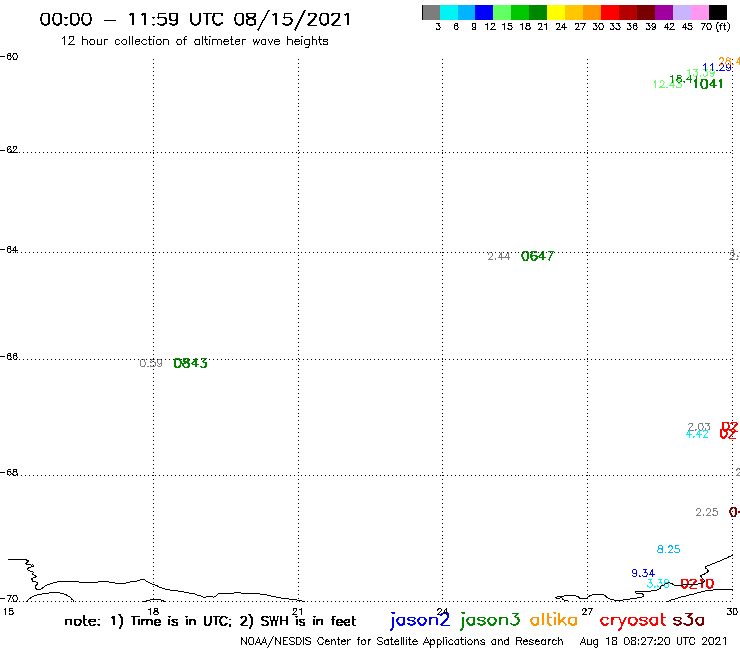Select the dark blue swatch in the color scale

484,12
